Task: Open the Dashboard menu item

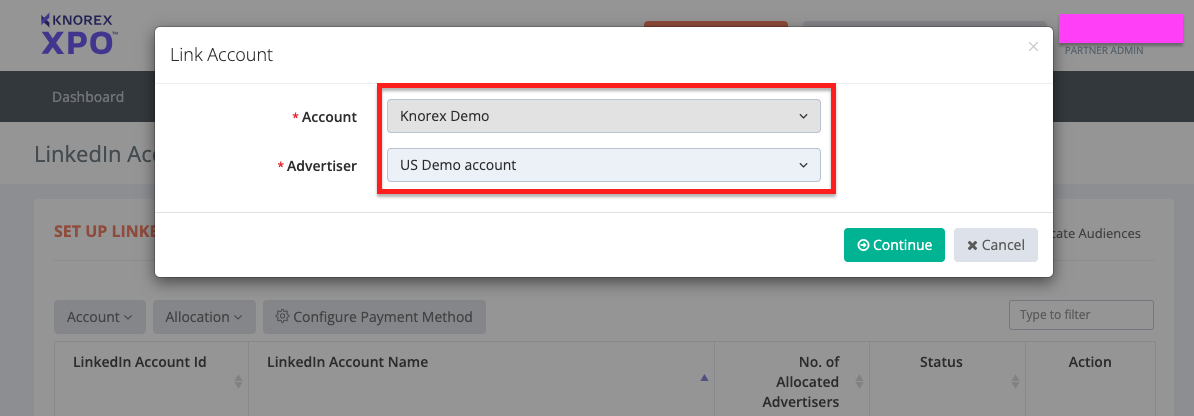Action: [x=88, y=97]
